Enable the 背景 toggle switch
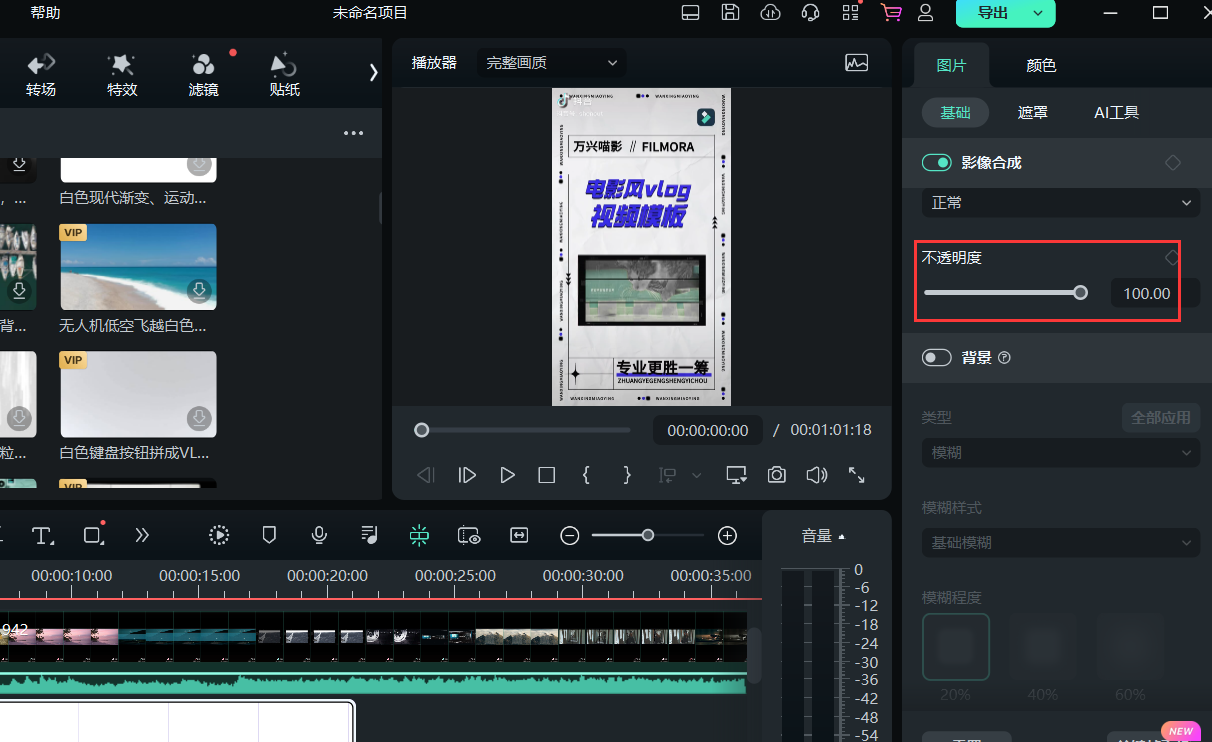Viewport: 1212px width, 742px height. pos(936,358)
